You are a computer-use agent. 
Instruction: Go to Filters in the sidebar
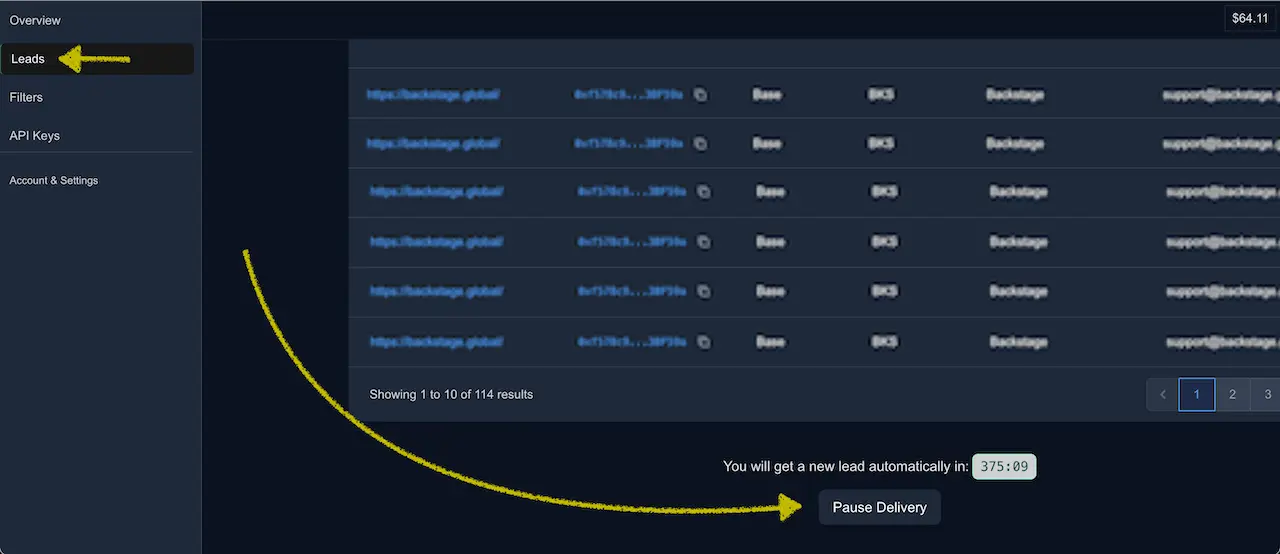point(26,97)
